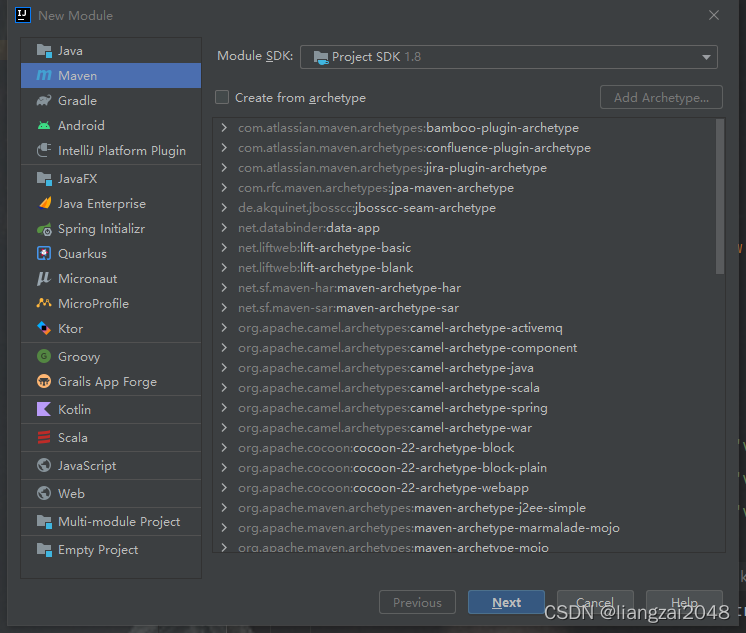Select camel-archetype-component row text
Viewport: 746px width, 633px height.
pyautogui.click(x=407, y=347)
